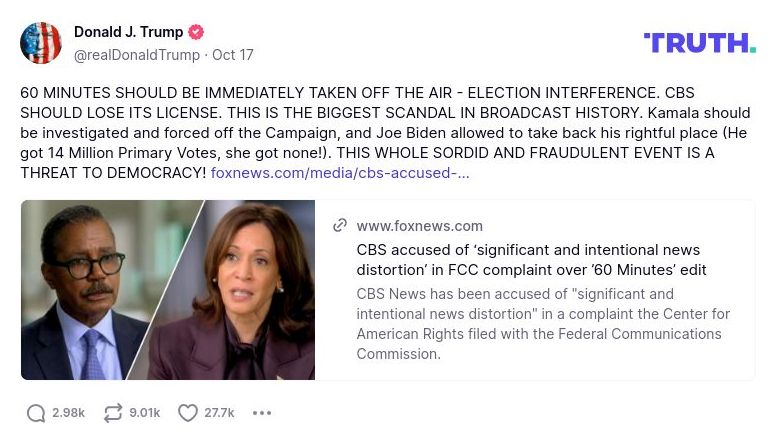Click www.foxnews.com source label in card

tap(419, 226)
